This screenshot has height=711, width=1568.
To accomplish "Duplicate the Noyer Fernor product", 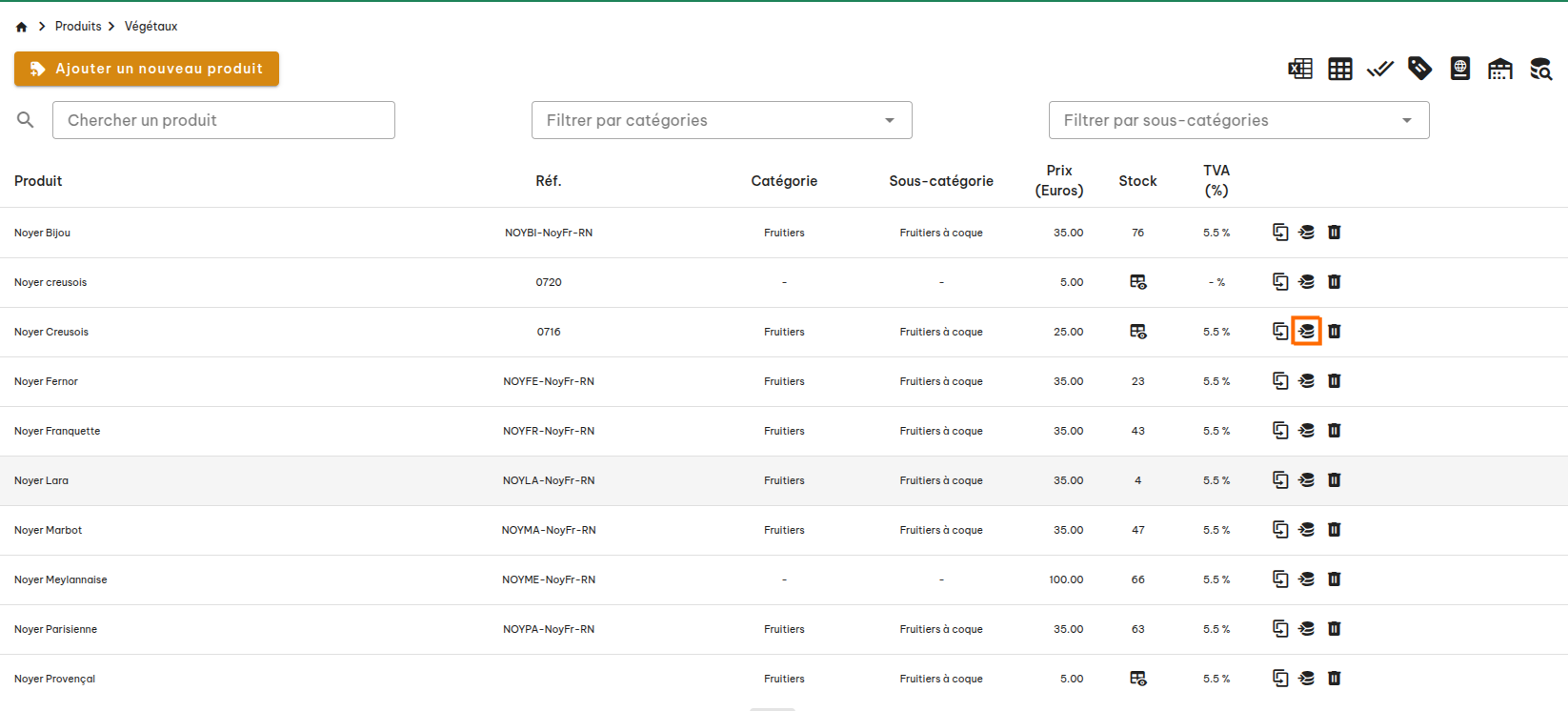I will pos(1280,381).
